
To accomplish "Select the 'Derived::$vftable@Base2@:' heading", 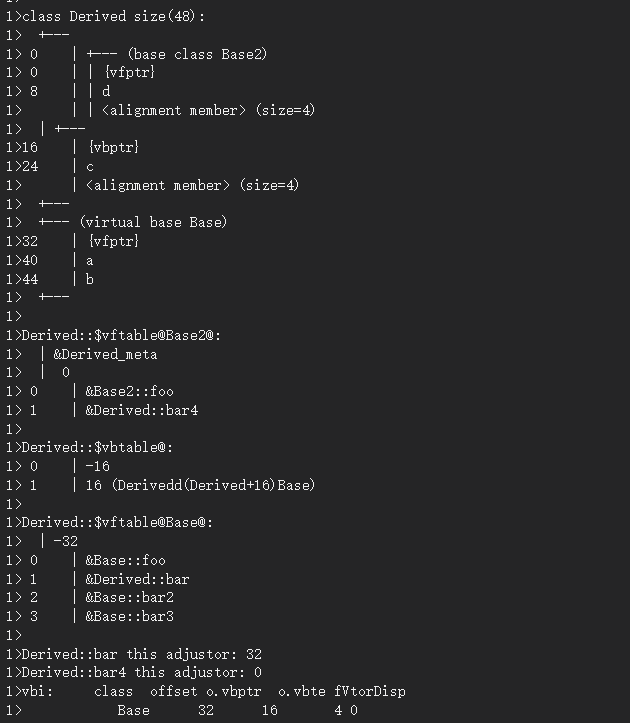I will coord(121,335).
